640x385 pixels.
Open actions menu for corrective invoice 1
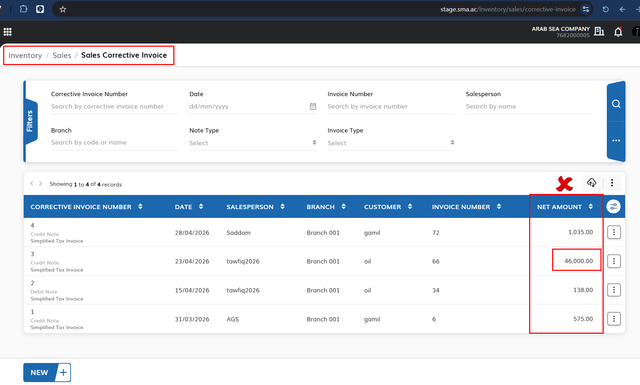613,319
